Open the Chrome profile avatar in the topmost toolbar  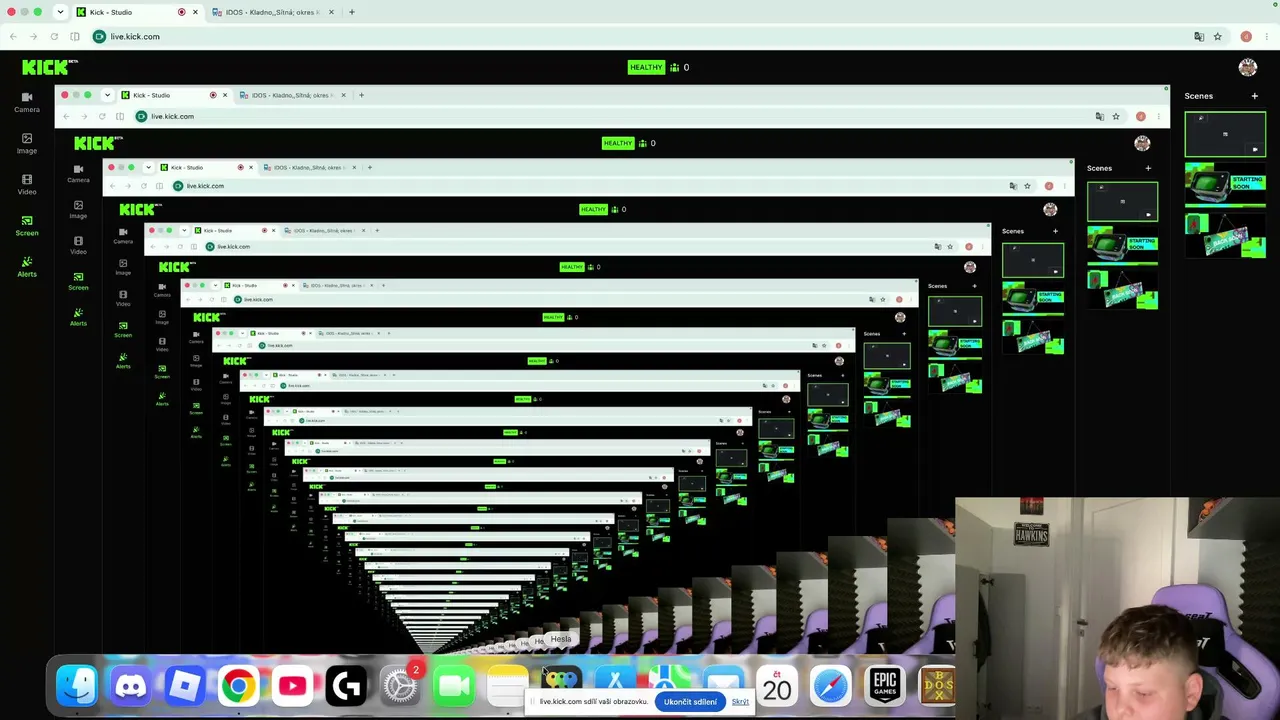tap(1246, 36)
